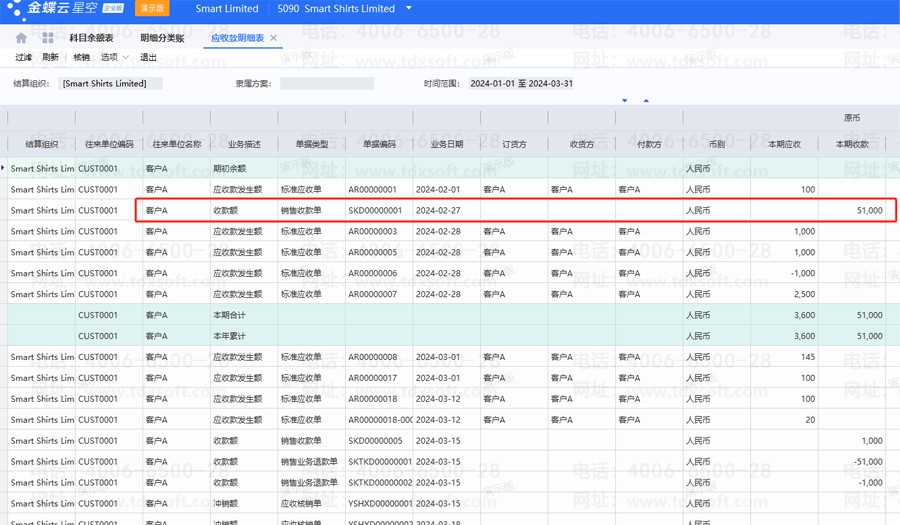Screen dimensions: 900x525
Task: Click the row indicator arrow on first row
Action: (3, 168)
